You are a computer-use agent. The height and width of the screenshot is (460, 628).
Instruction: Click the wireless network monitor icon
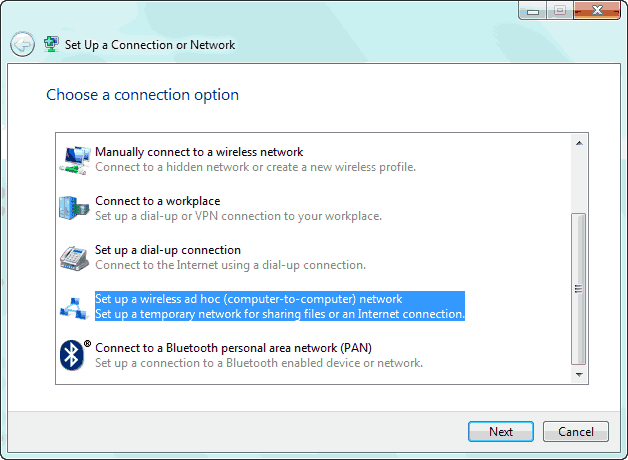tap(74, 158)
